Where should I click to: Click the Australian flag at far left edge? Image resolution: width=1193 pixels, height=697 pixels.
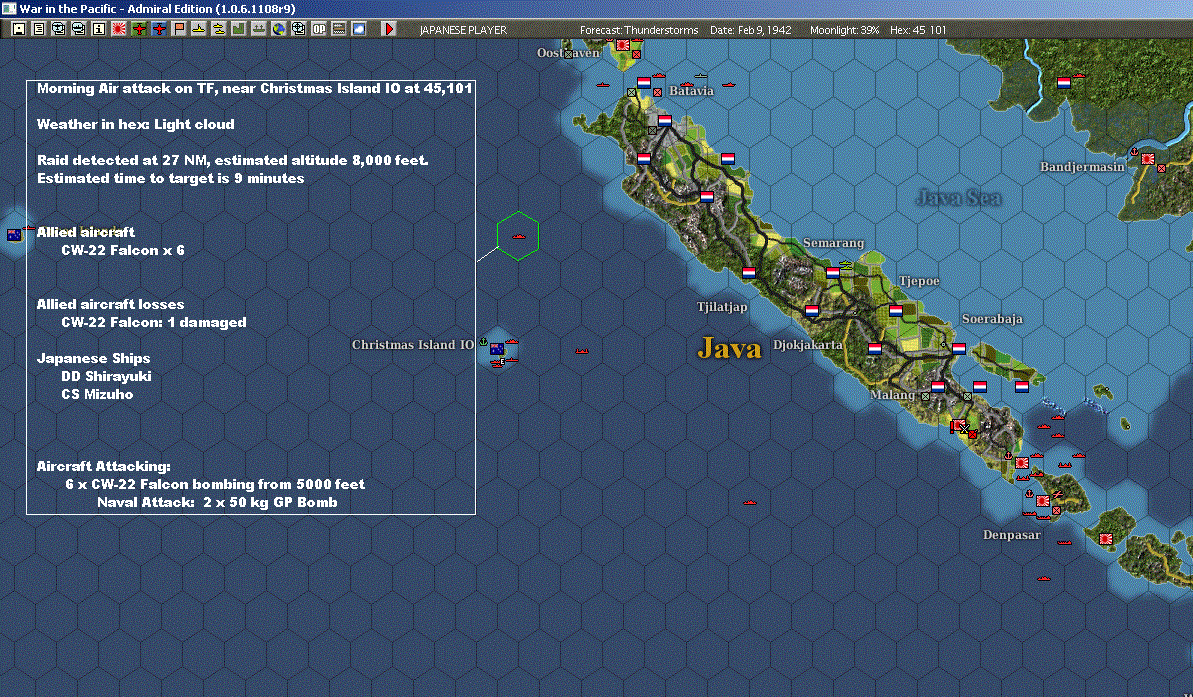(x=14, y=235)
